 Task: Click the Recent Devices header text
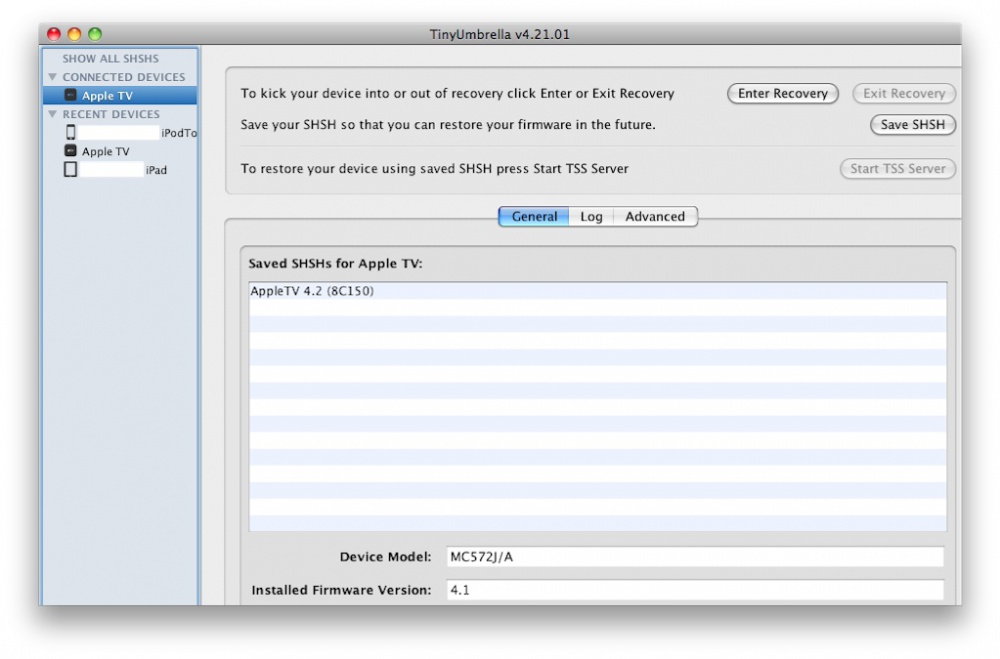pos(111,114)
